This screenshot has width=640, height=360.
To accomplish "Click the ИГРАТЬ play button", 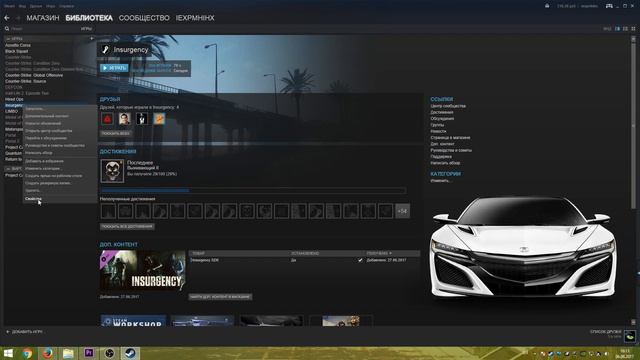I will [114, 68].
